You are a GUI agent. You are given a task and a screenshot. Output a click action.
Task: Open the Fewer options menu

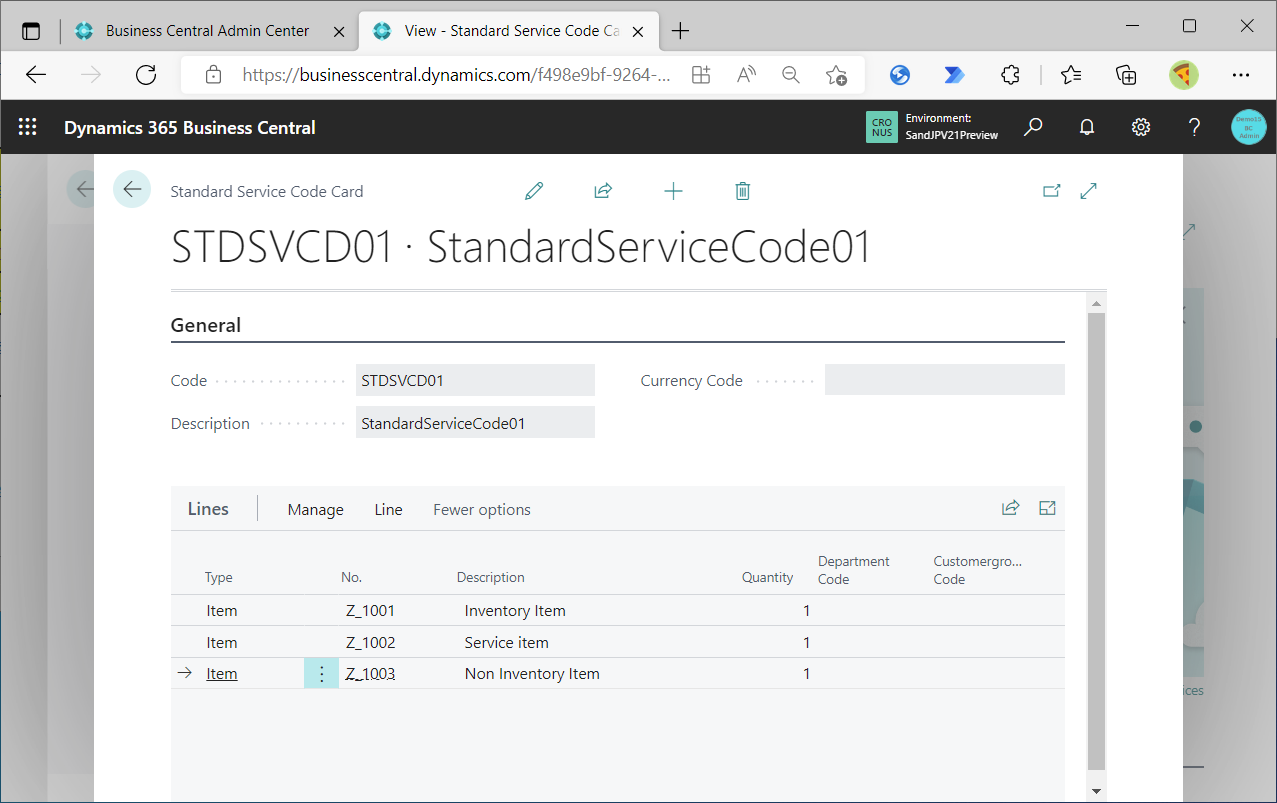(481, 509)
